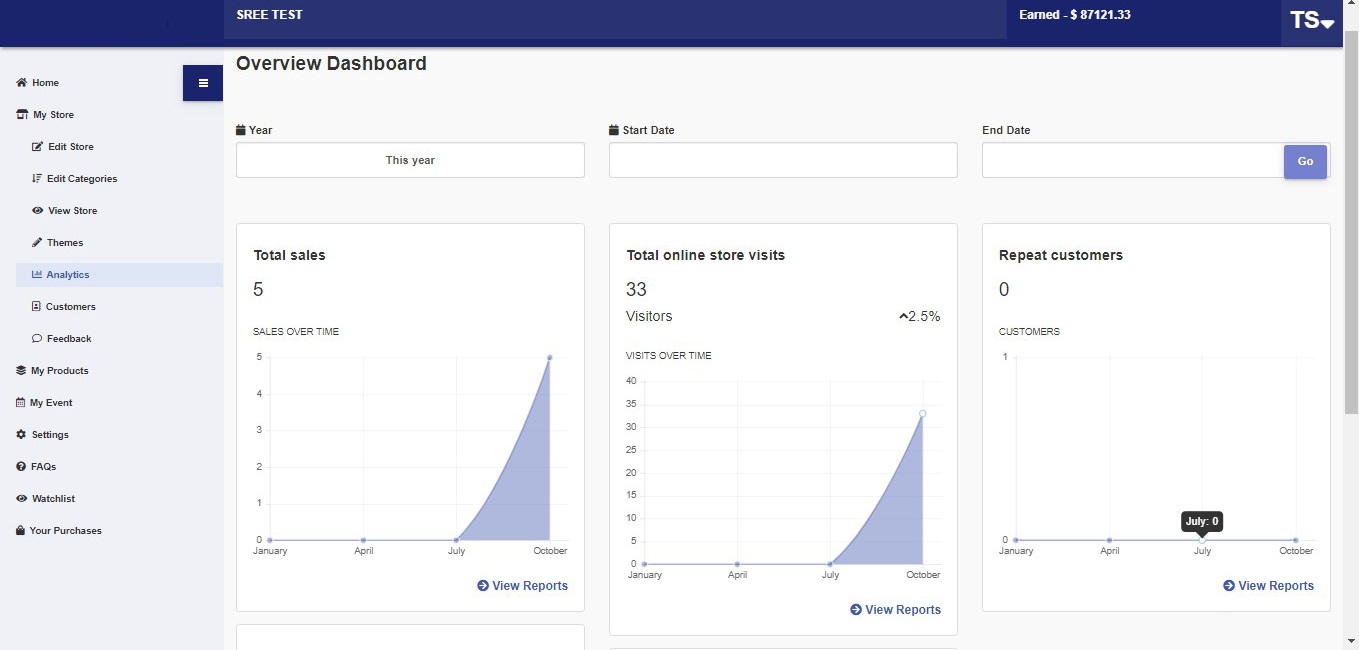The width and height of the screenshot is (1359, 650).
Task: Open View Reports under Total sales
Action: [x=522, y=586]
